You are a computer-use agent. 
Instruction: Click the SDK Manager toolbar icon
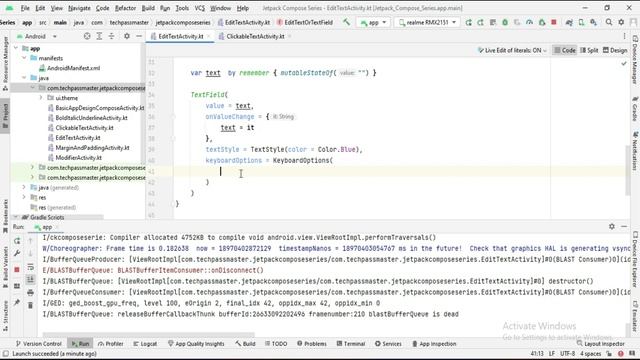tap(593, 22)
